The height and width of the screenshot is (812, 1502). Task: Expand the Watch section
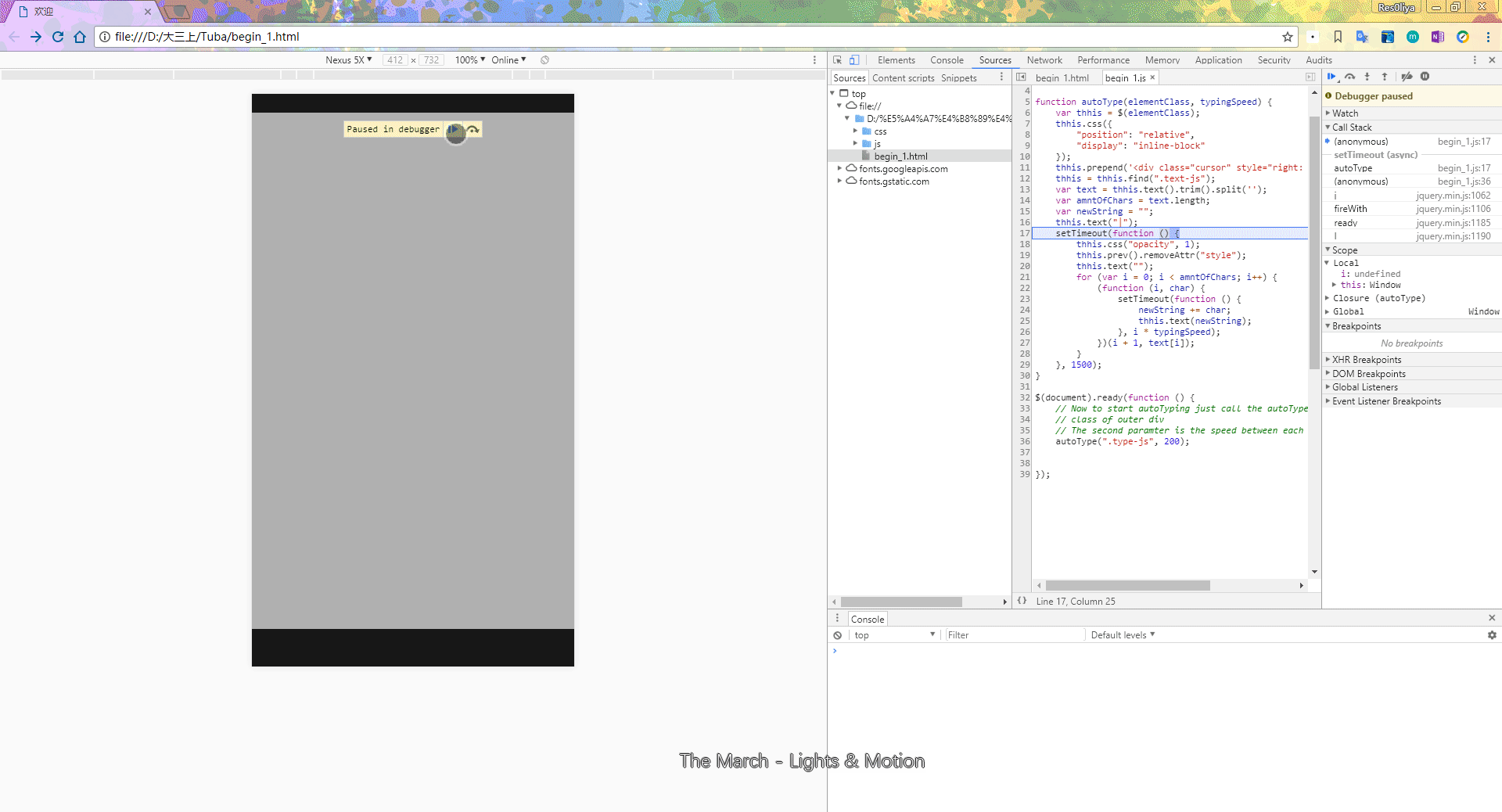[x=1345, y=113]
